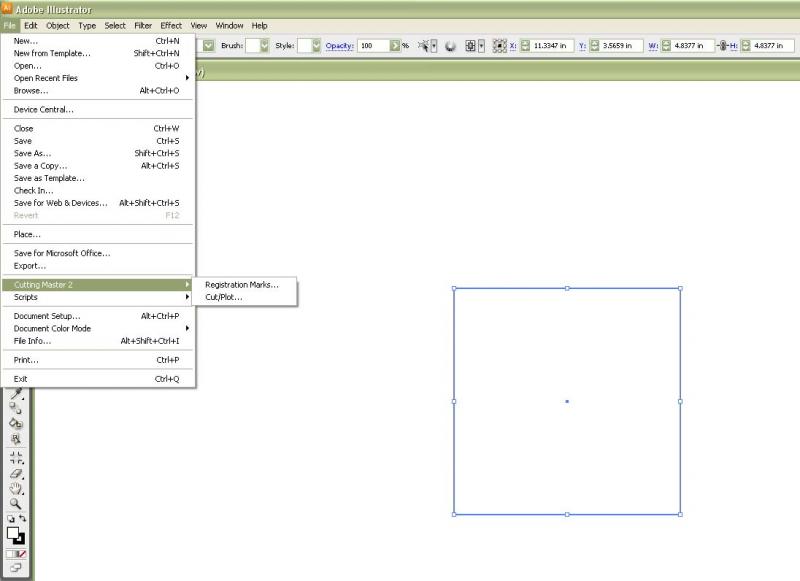Select the Crop Area tool
This screenshot has height=581, width=800.
coord(16,458)
